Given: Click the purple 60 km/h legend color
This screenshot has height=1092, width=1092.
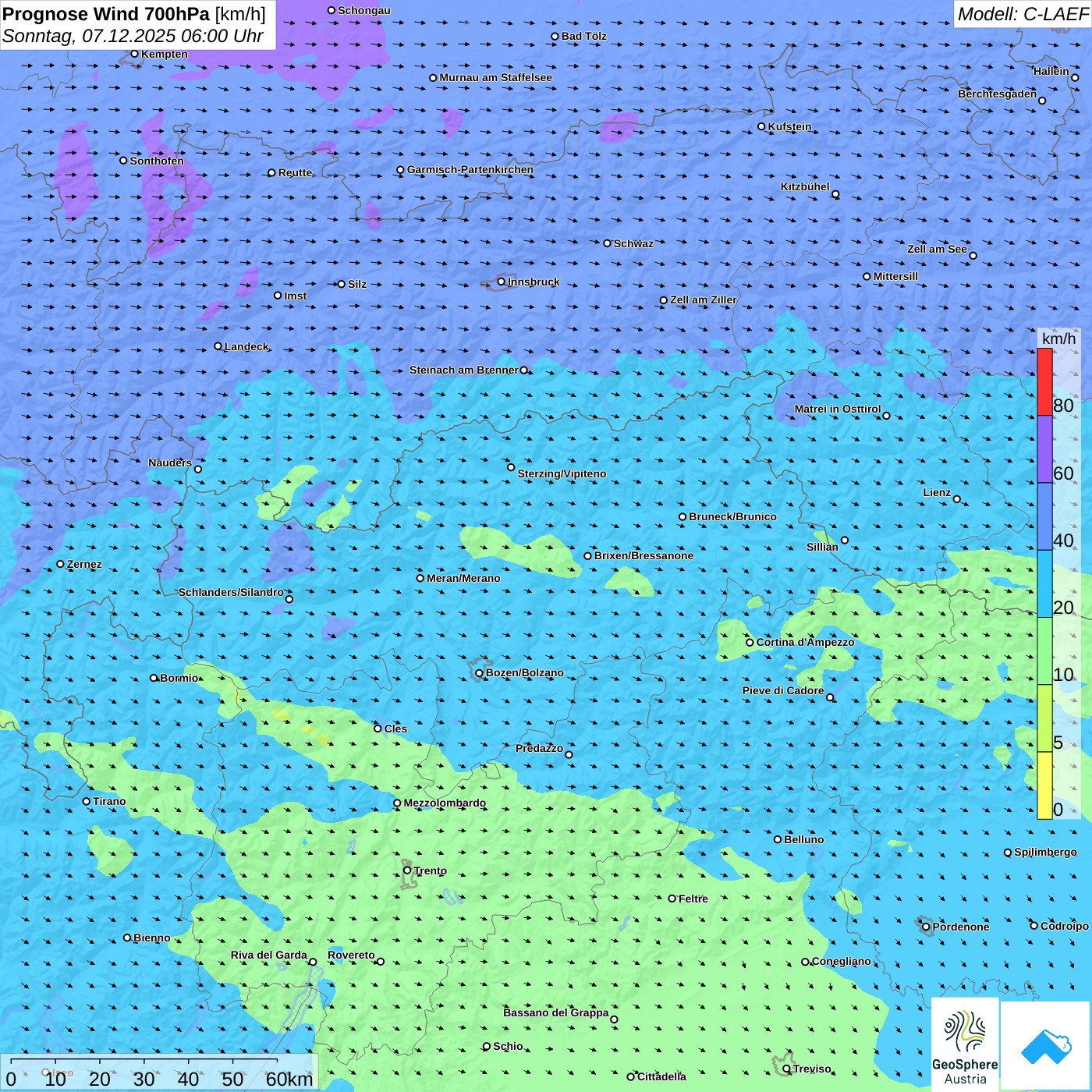Looking at the screenshot, I should click(x=1044, y=449).
